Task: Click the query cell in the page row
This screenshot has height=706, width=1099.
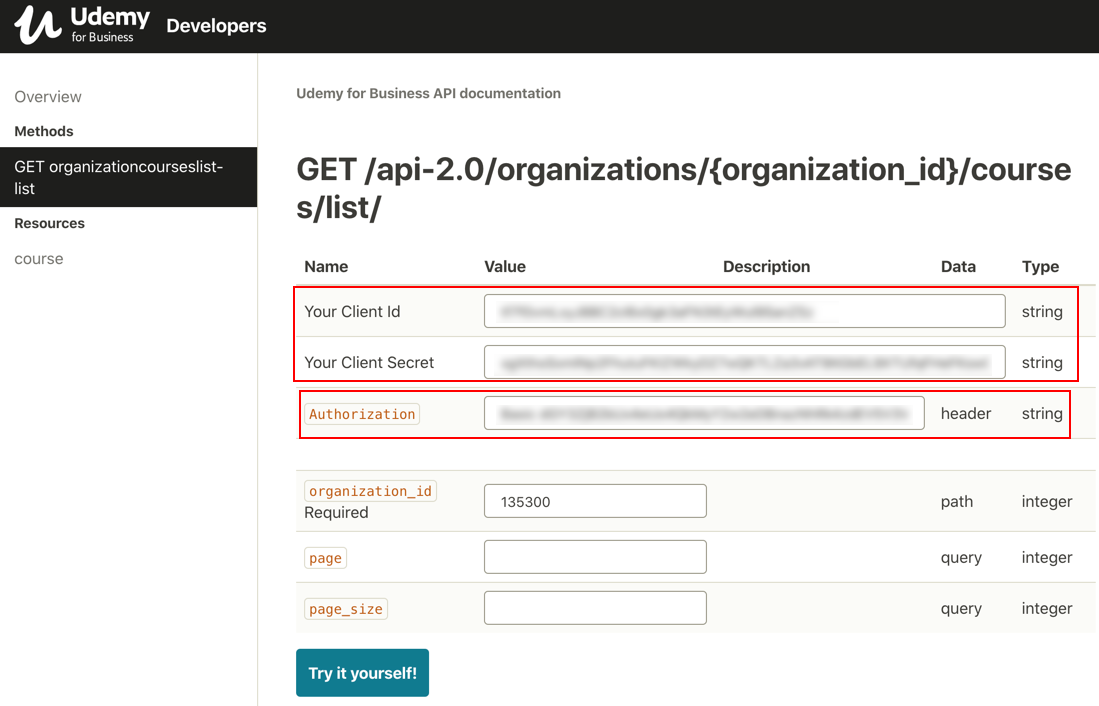Action: [x=961, y=557]
